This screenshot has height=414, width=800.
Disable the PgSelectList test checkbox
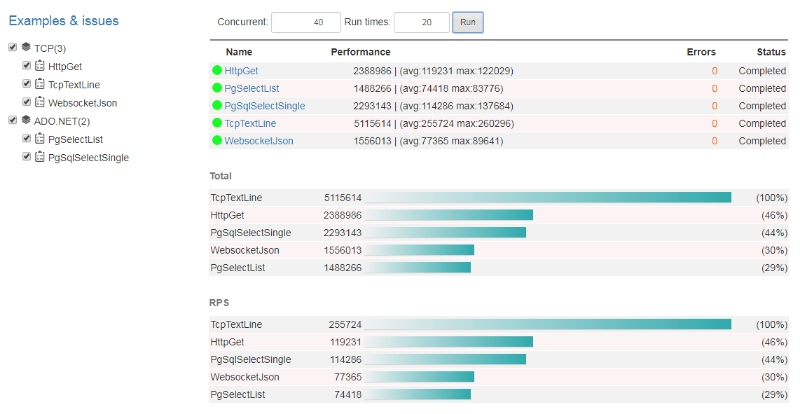click(x=27, y=139)
